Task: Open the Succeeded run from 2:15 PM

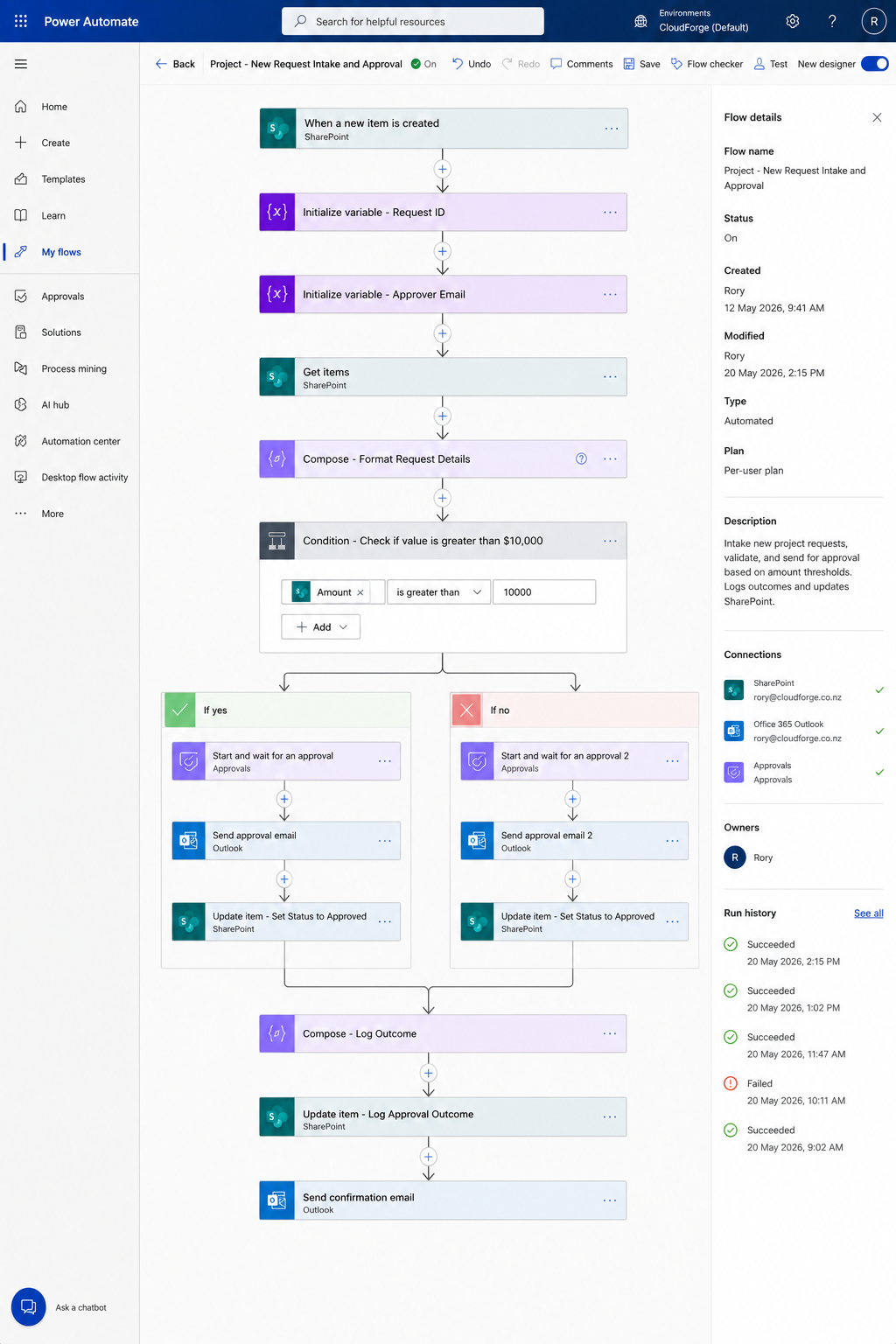Action: 782,953
